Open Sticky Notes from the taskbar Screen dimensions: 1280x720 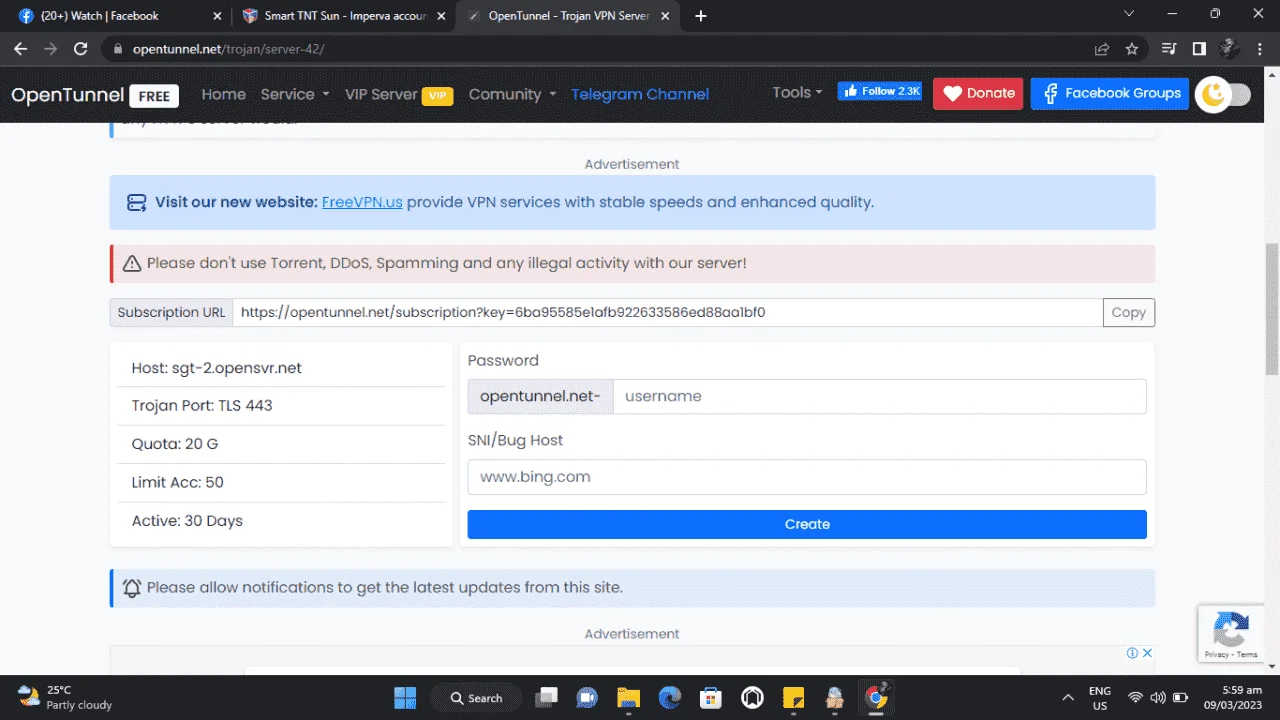click(x=793, y=697)
